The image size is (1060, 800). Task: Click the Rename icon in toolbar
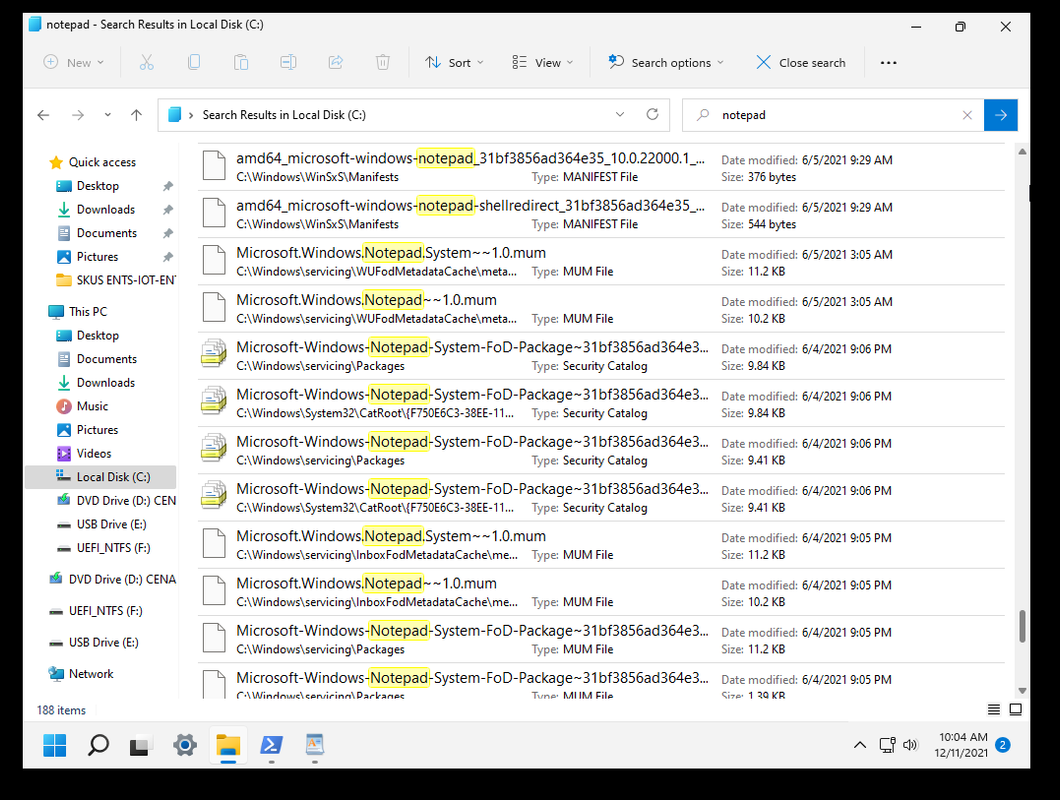pos(288,62)
